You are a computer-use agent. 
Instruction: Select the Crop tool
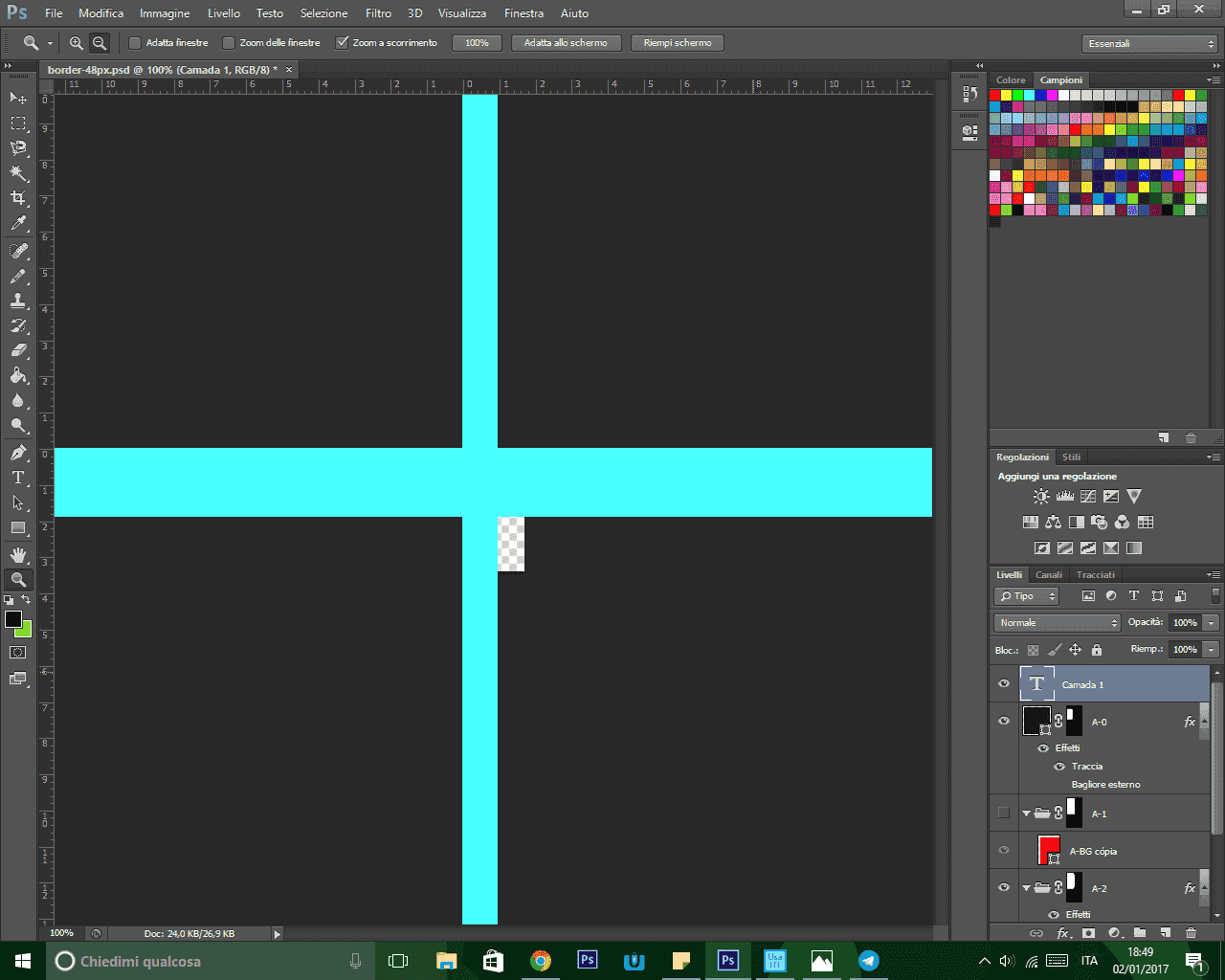[x=18, y=198]
